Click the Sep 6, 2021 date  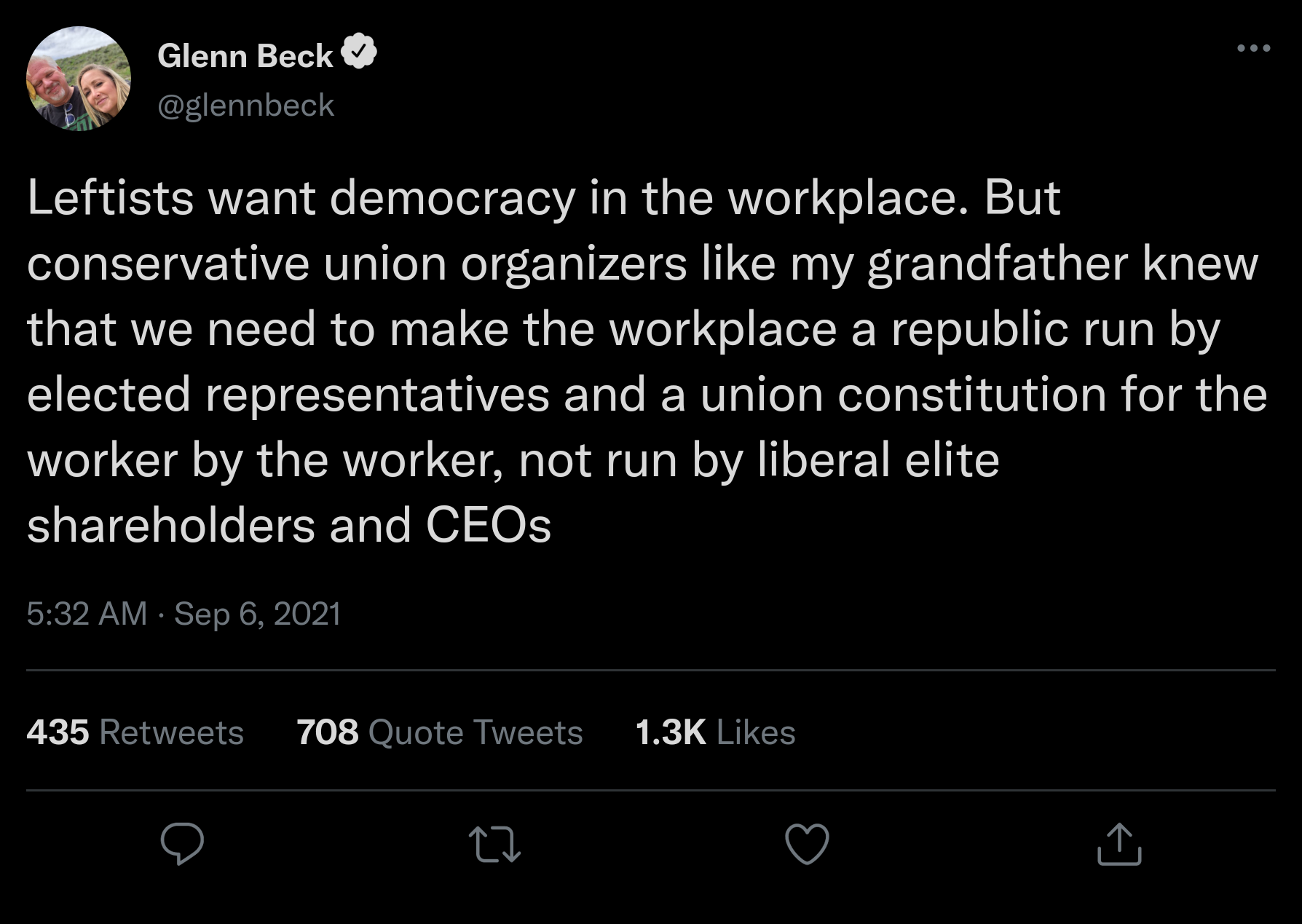(x=257, y=613)
